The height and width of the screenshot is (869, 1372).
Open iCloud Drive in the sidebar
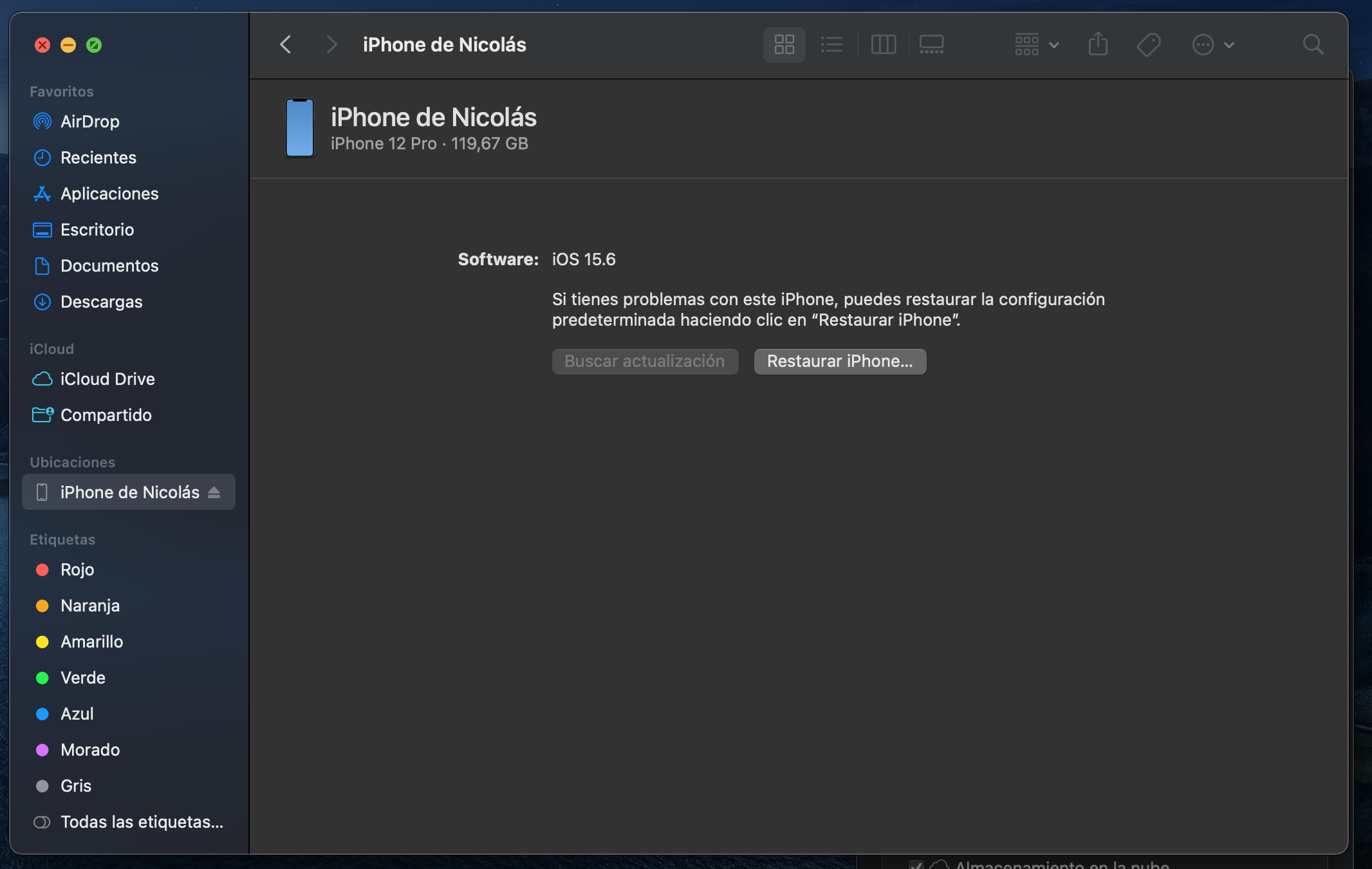click(x=107, y=379)
